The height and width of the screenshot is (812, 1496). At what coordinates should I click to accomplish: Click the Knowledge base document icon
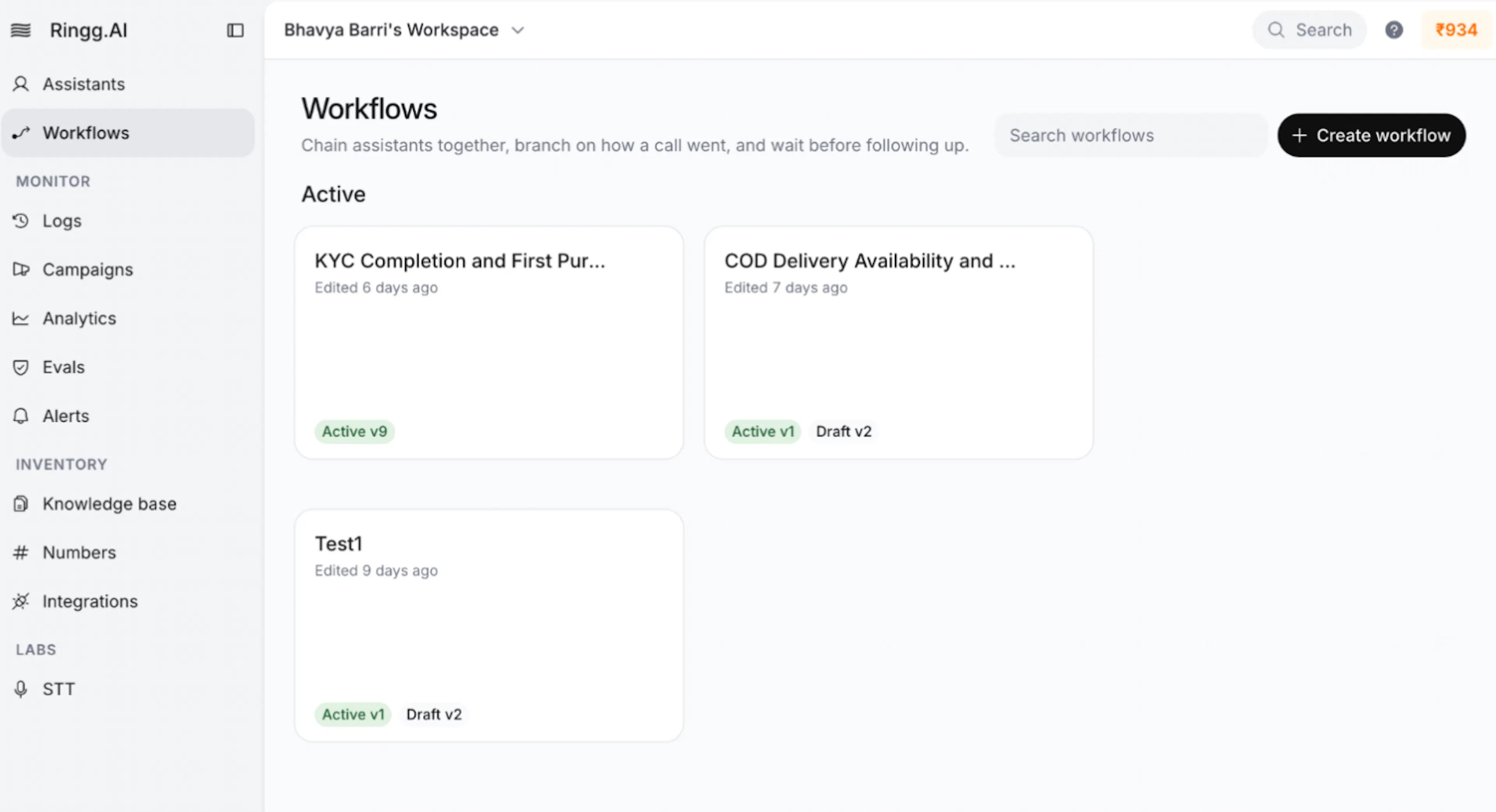(21, 504)
